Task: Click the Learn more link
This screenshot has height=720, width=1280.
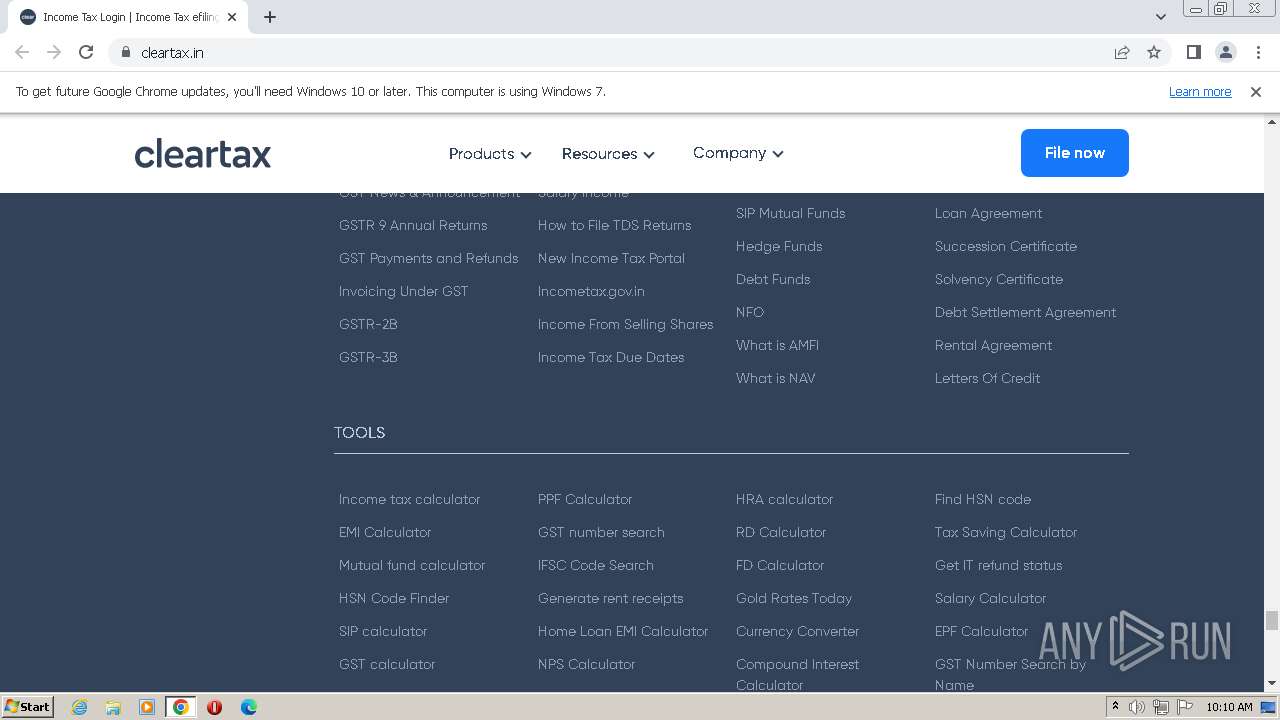Action: click(x=1200, y=91)
